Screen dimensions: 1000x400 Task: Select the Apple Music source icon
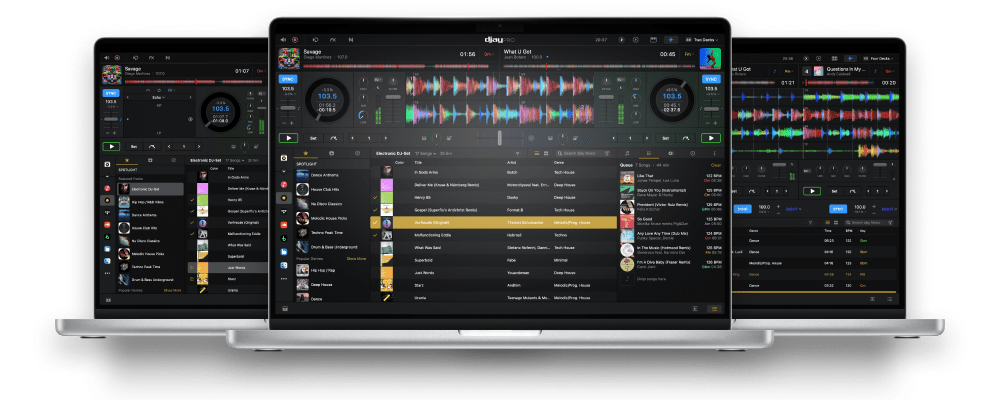[x=284, y=184]
